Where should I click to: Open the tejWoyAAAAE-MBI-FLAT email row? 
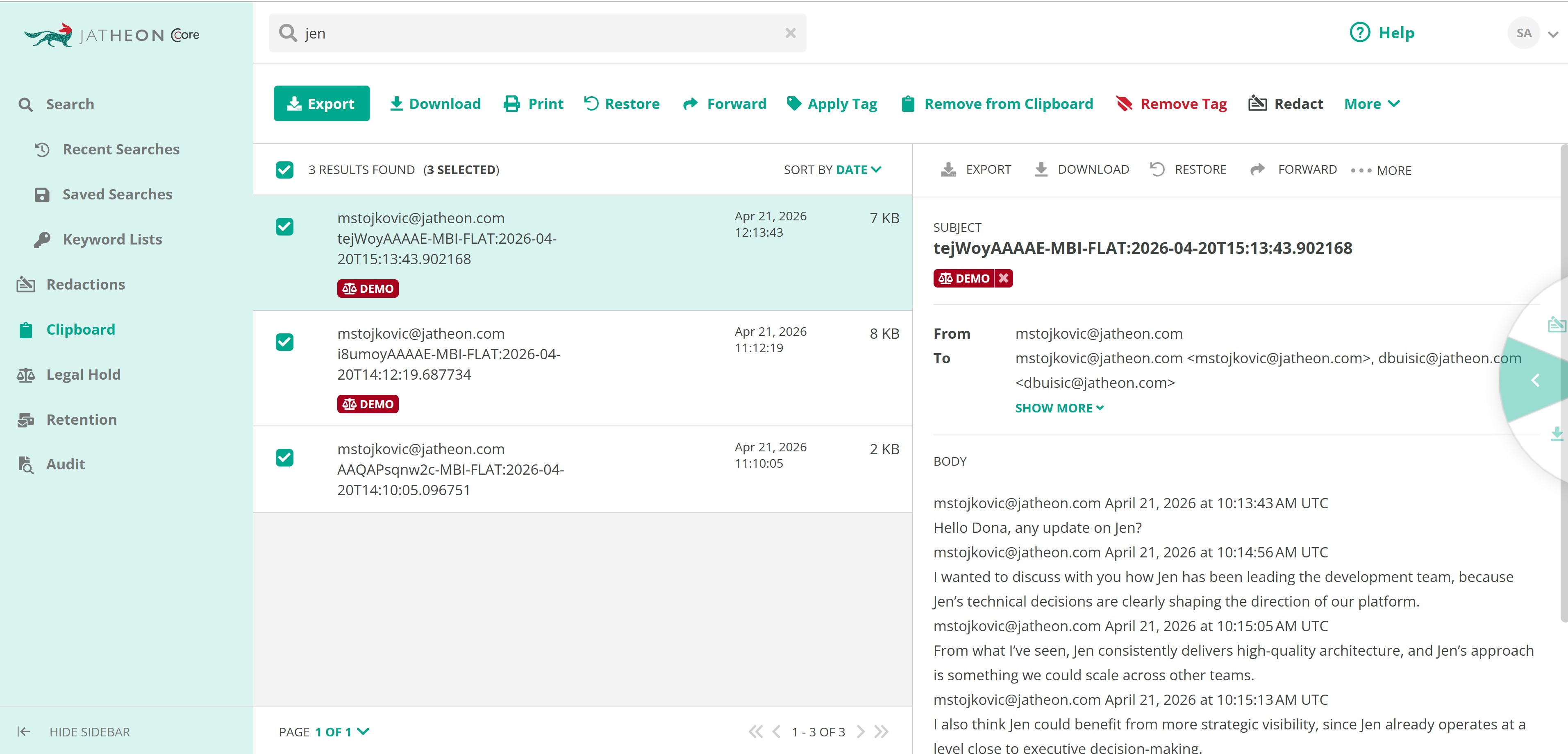tap(582, 252)
